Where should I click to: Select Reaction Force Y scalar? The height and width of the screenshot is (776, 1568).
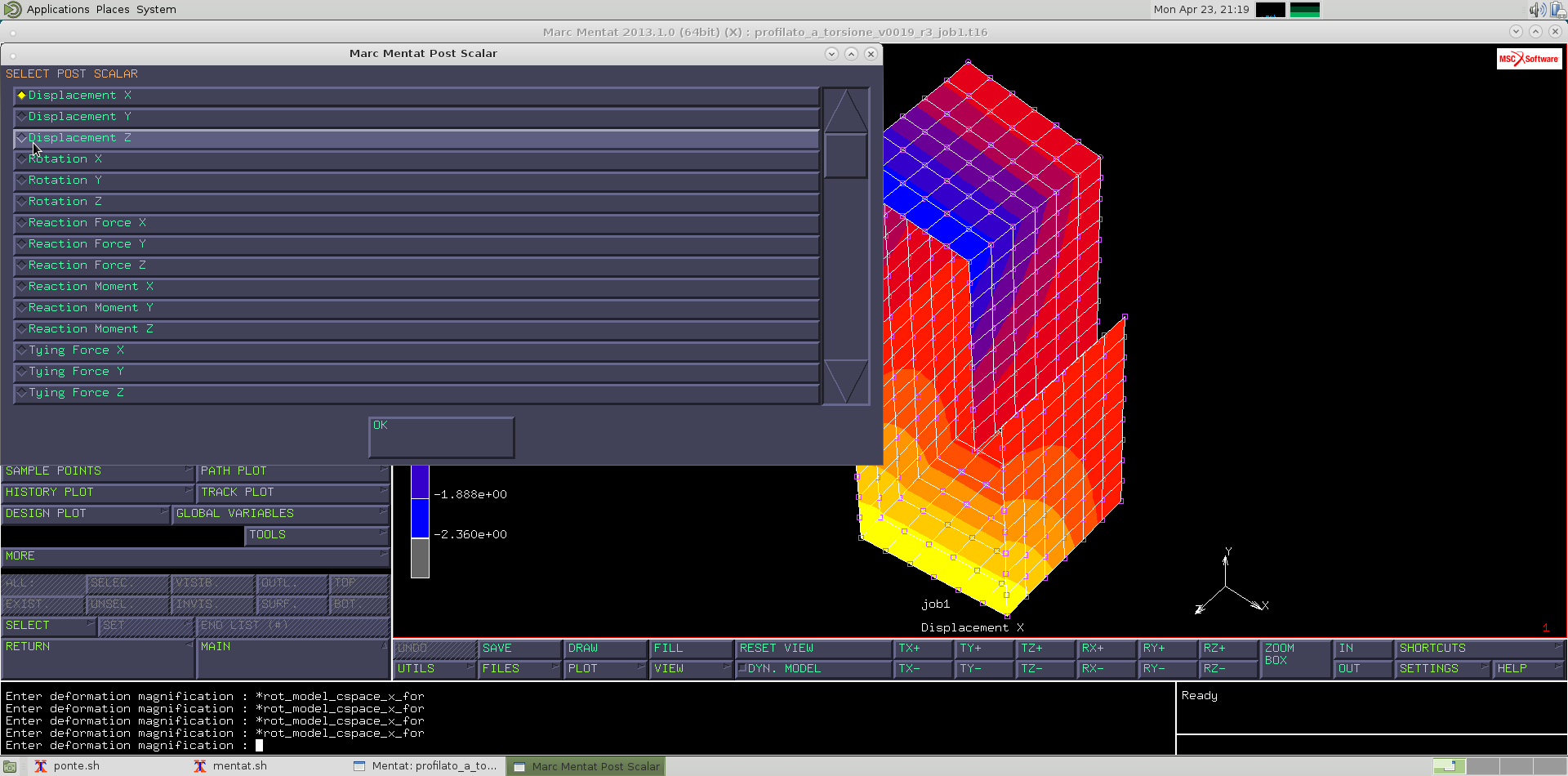416,245
